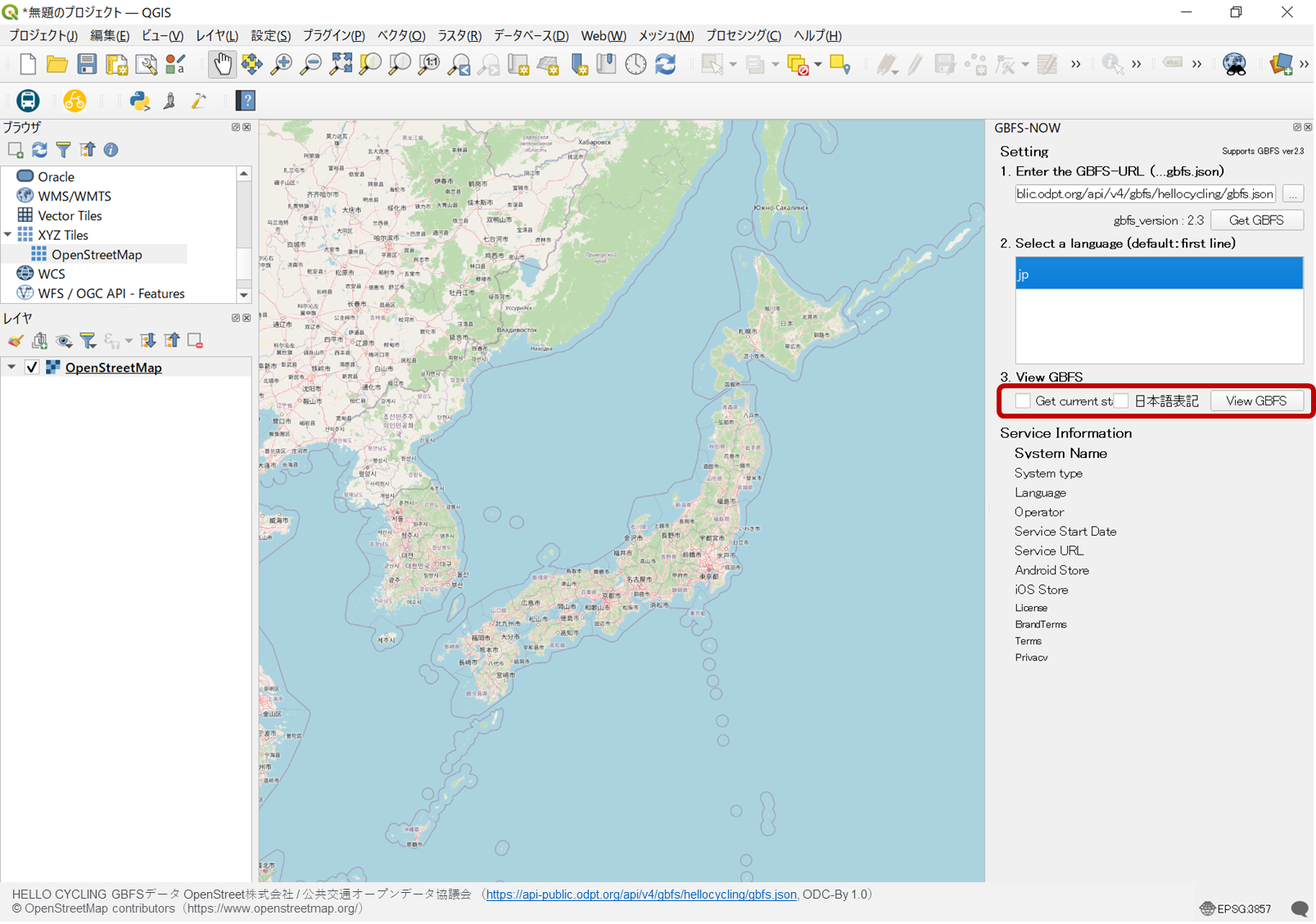Expand the OpenStreetMap layer in Layers panel
Image resolution: width=1316 pixels, height=924 pixels.
[11, 367]
